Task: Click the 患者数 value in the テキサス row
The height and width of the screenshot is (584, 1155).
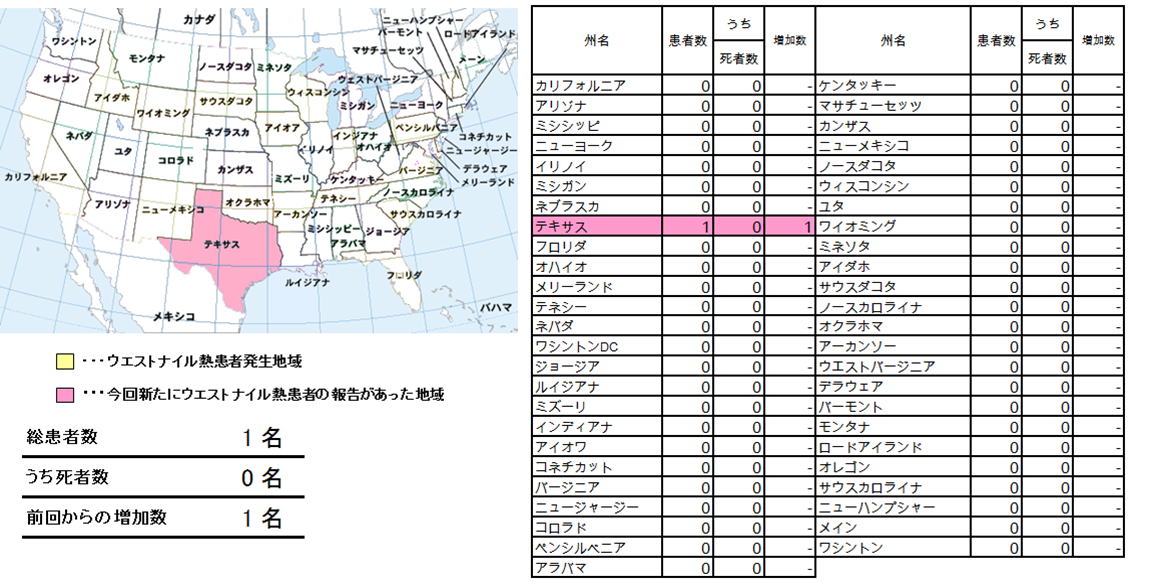Action: click(687, 227)
